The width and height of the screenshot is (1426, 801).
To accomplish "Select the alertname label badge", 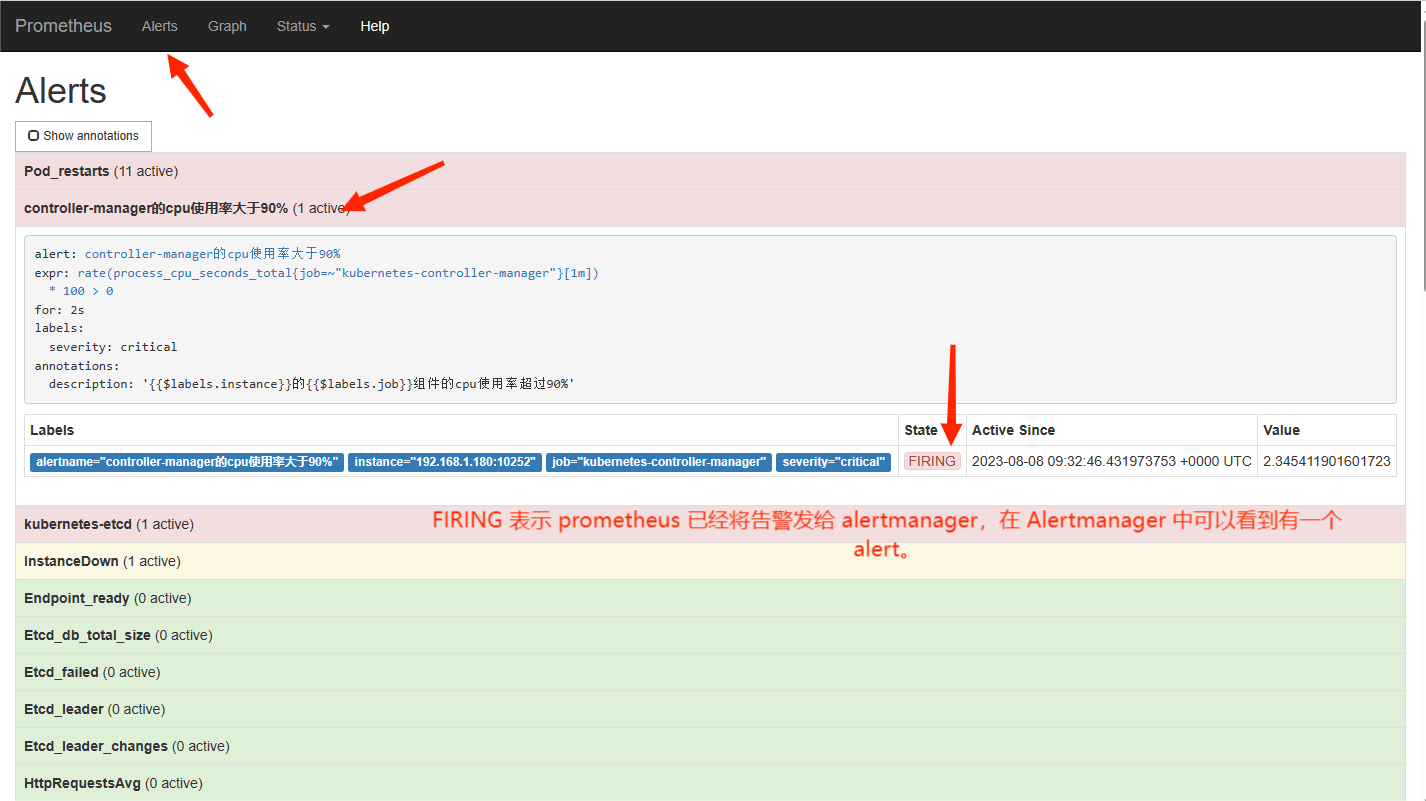I will (x=187, y=462).
